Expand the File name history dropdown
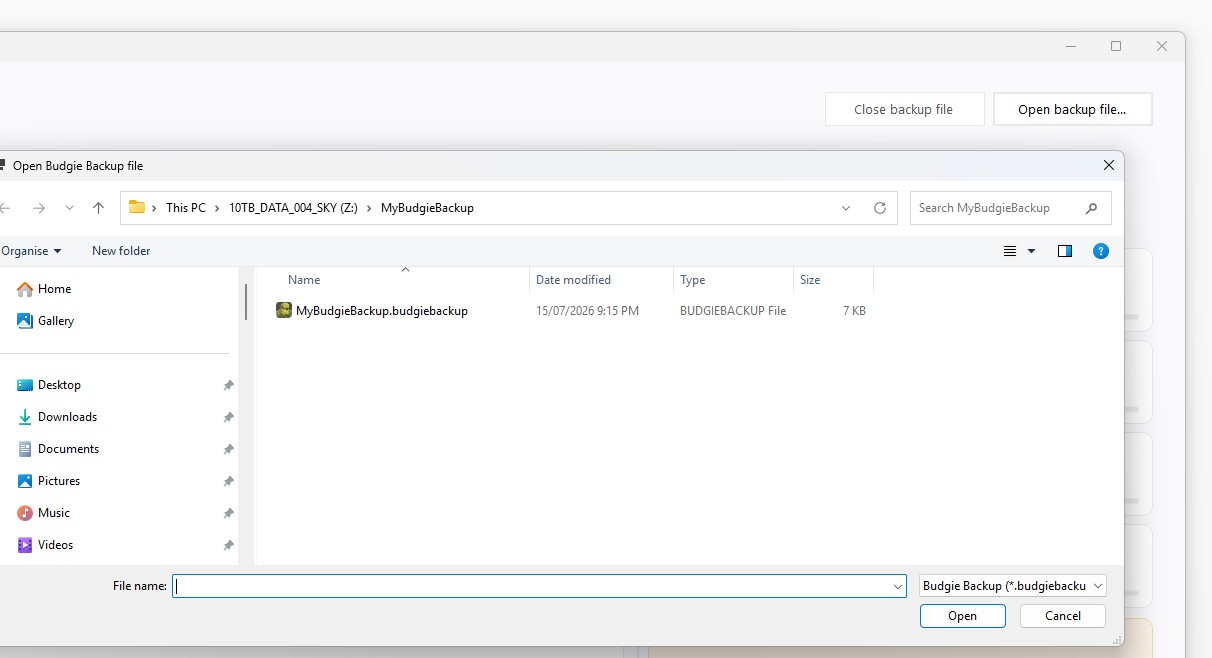Viewport: 1212px width, 658px height. tap(898, 587)
